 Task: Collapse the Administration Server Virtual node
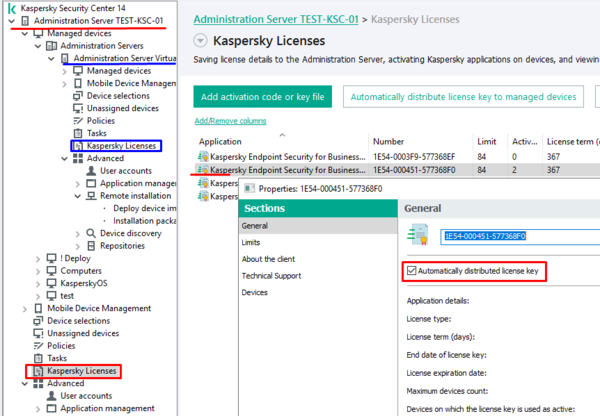point(51,59)
